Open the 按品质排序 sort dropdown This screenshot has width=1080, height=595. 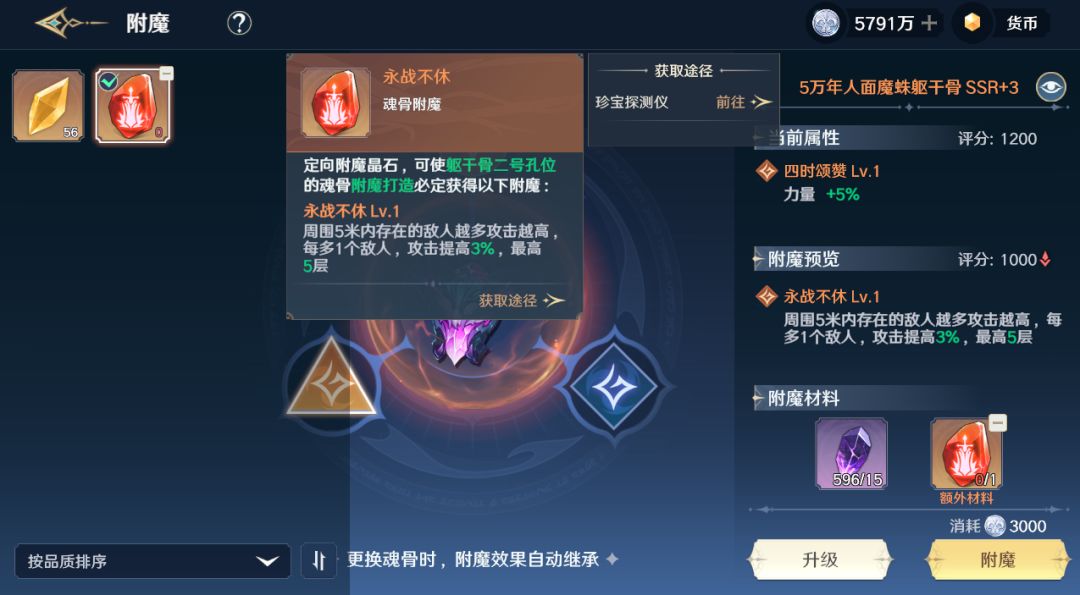(152, 561)
